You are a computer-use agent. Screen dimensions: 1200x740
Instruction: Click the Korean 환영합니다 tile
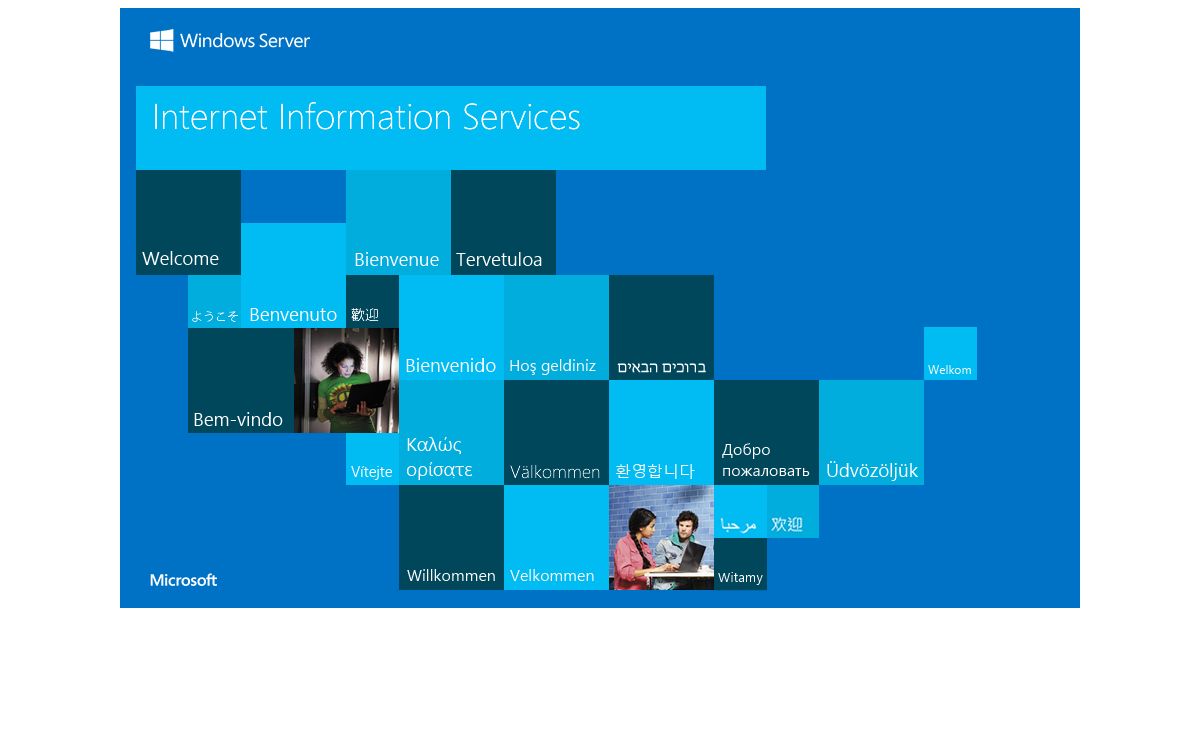click(x=661, y=432)
